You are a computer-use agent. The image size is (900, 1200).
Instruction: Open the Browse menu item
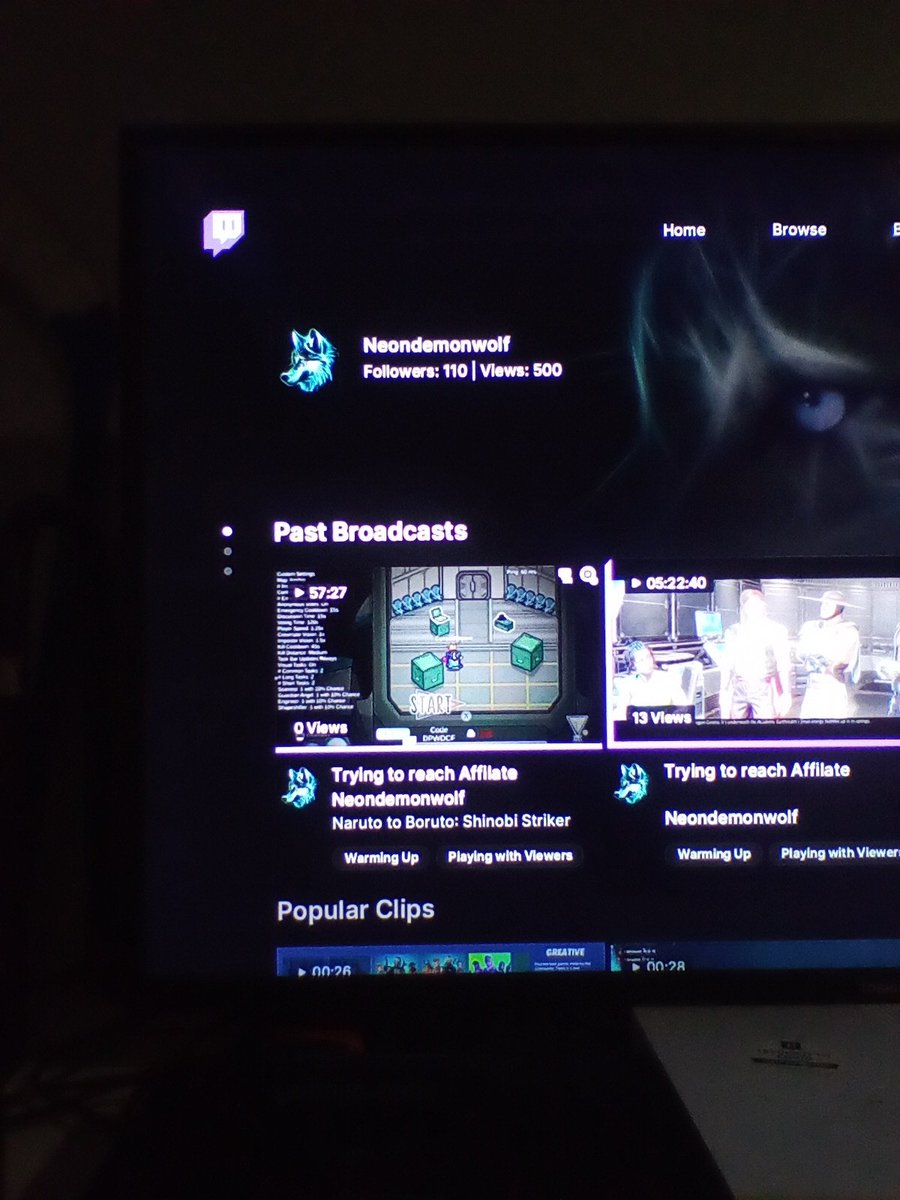(799, 229)
